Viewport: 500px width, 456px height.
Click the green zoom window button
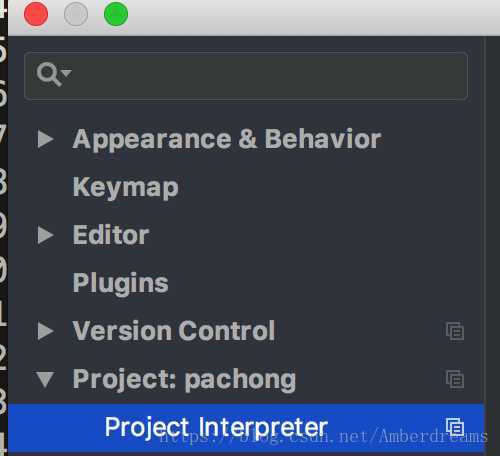116,14
